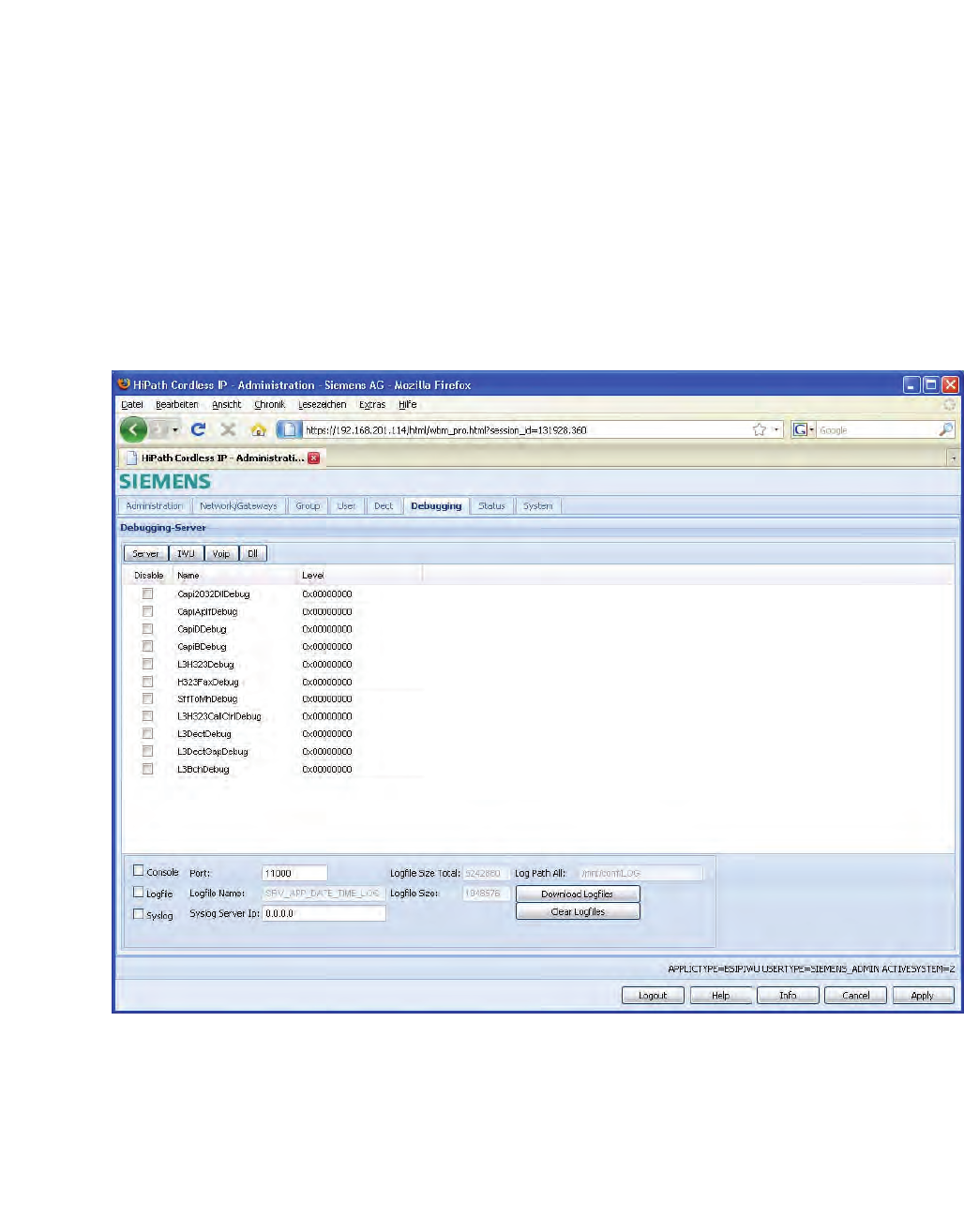Click the Logfile Name field
Image resolution: width=964 pixels, height=1232 pixels.
click(x=324, y=894)
